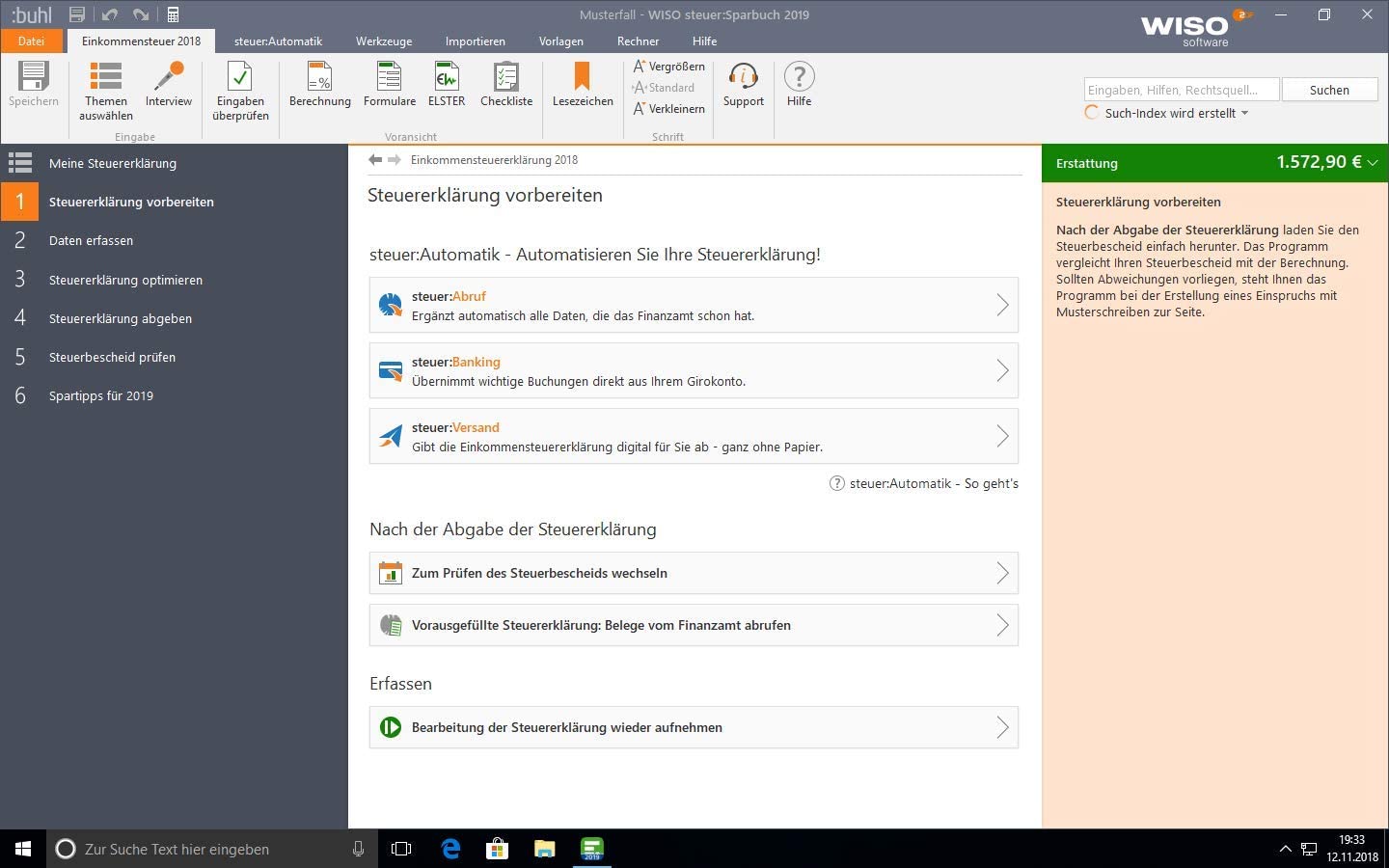Show the Formulare view

(x=389, y=85)
